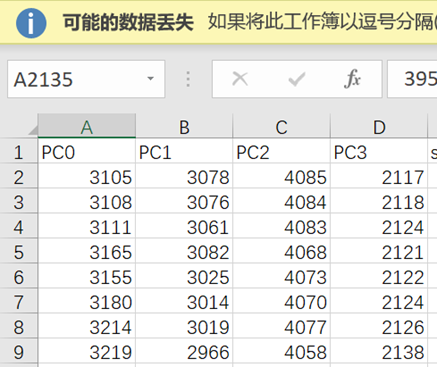
Task: Select the cell with value 2121
Action: point(379,252)
